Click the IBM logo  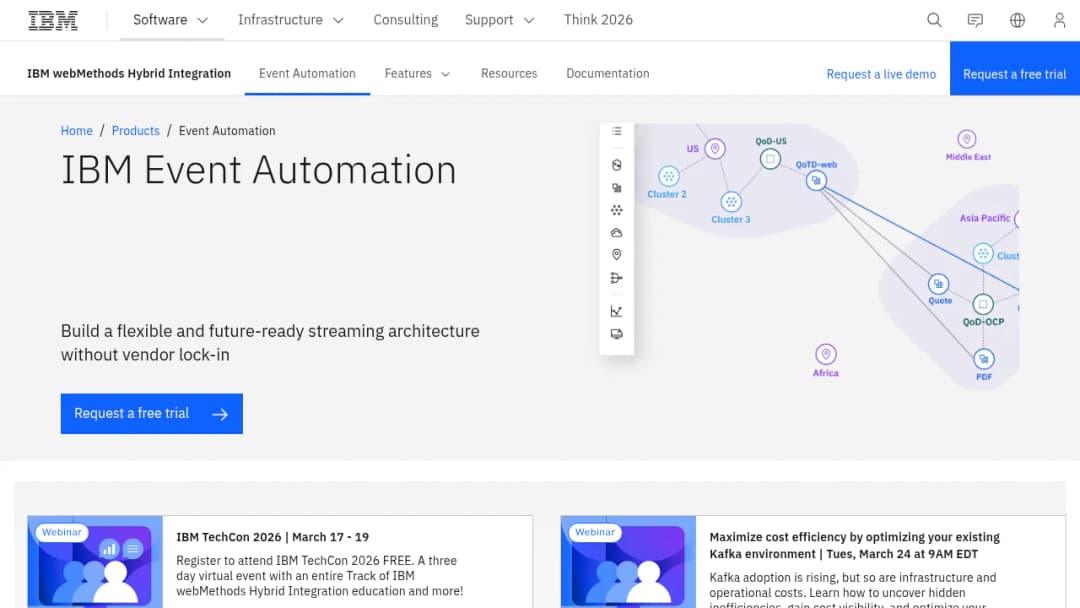tap(53, 21)
